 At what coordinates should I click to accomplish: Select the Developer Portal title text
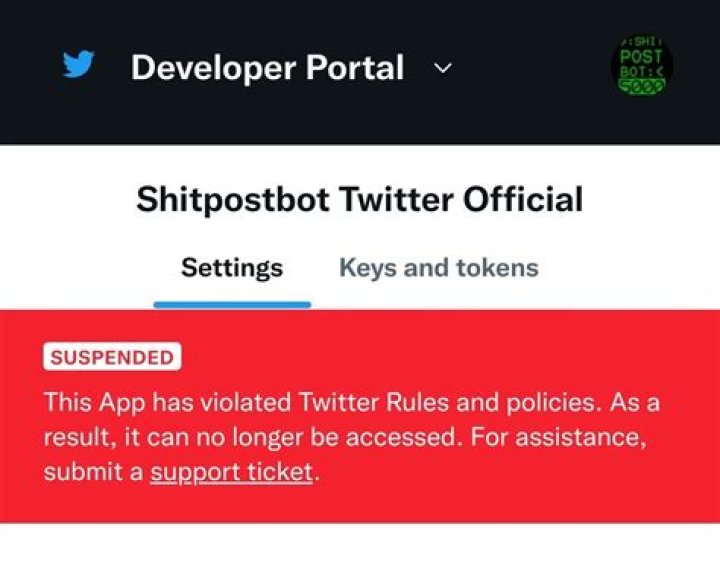(x=267, y=67)
